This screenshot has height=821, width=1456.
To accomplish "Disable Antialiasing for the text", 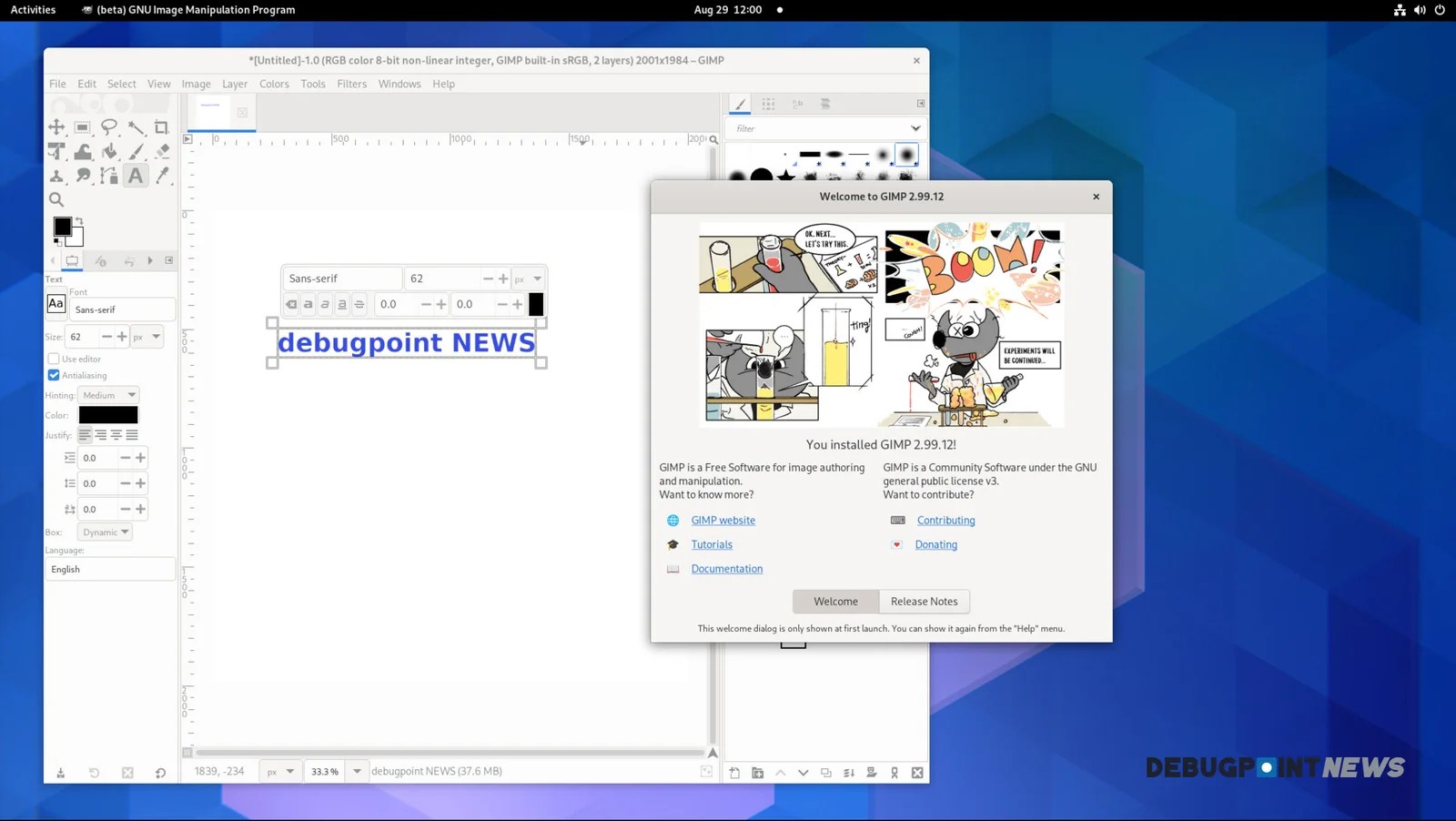I will (x=55, y=375).
